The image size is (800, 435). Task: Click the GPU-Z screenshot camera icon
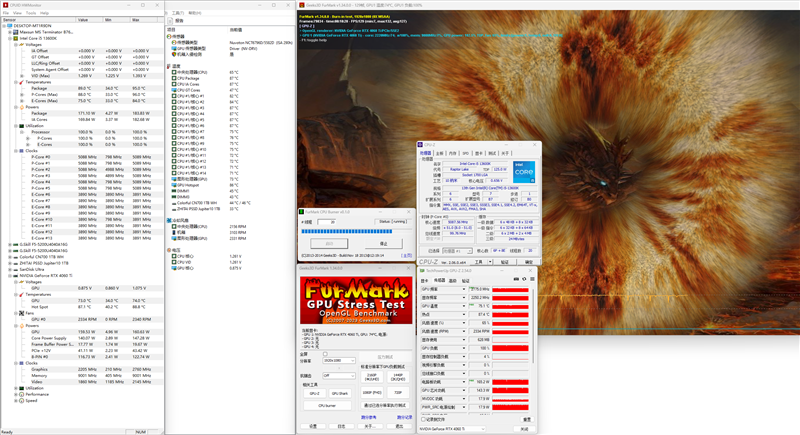pyautogui.click(x=516, y=279)
